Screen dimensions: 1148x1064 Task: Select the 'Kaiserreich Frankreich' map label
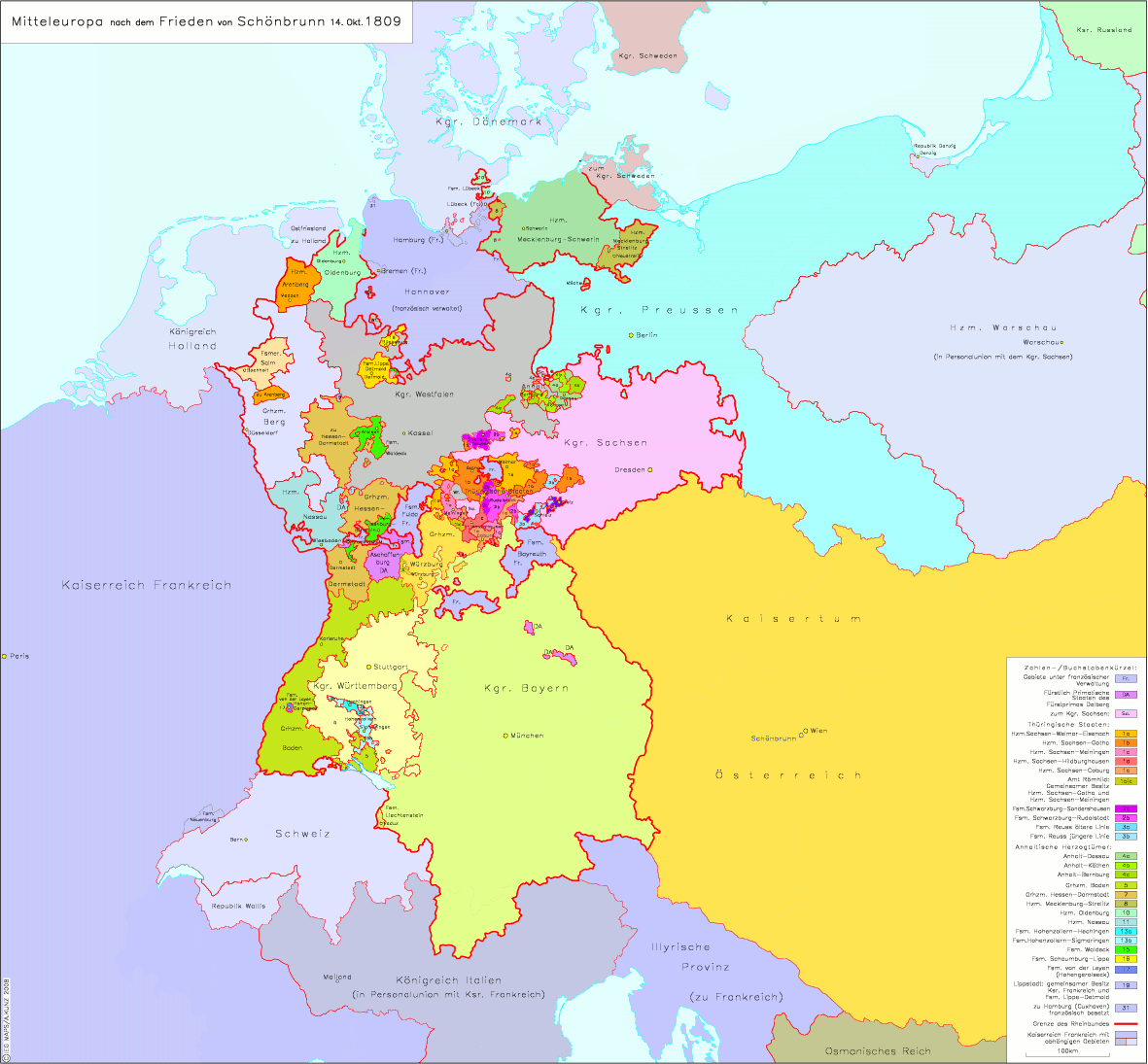click(x=147, y=586)
